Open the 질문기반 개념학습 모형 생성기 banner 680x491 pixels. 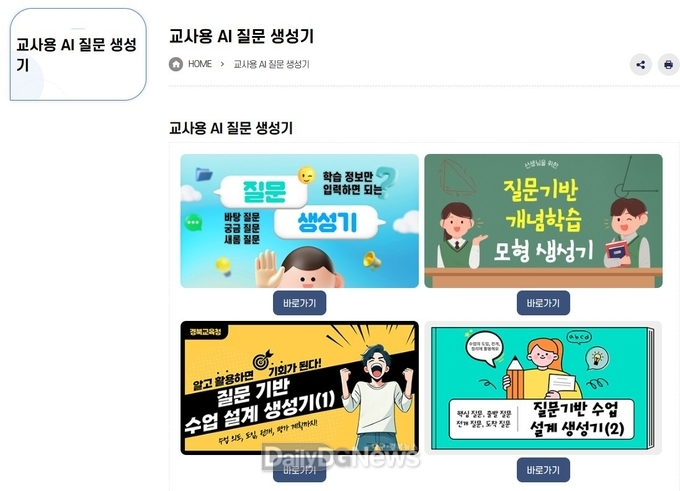point(543,221)
